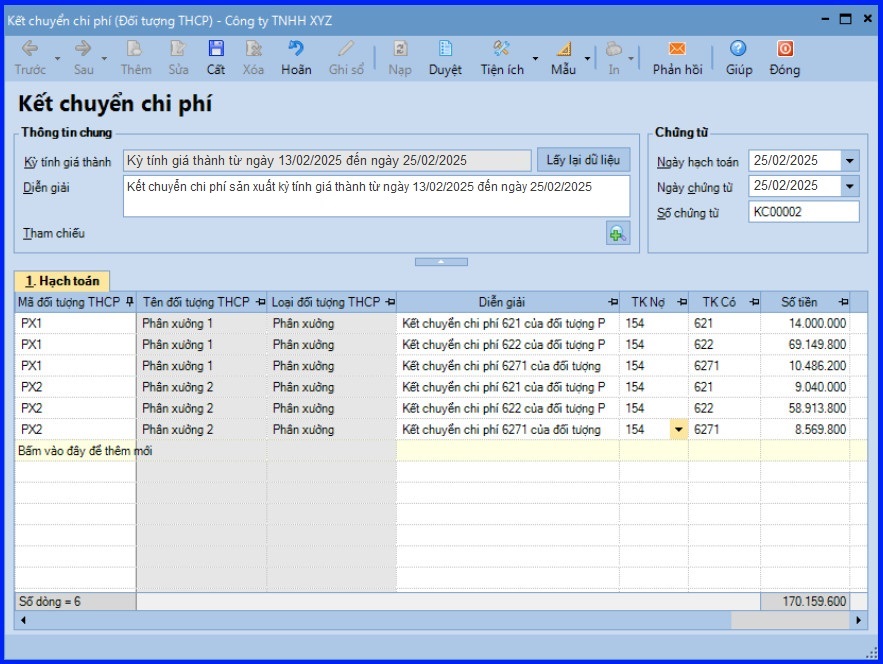883x664 pixels.
Task: Click Lấy lại dữ liệu button
Action: click(x=584, y=160)
